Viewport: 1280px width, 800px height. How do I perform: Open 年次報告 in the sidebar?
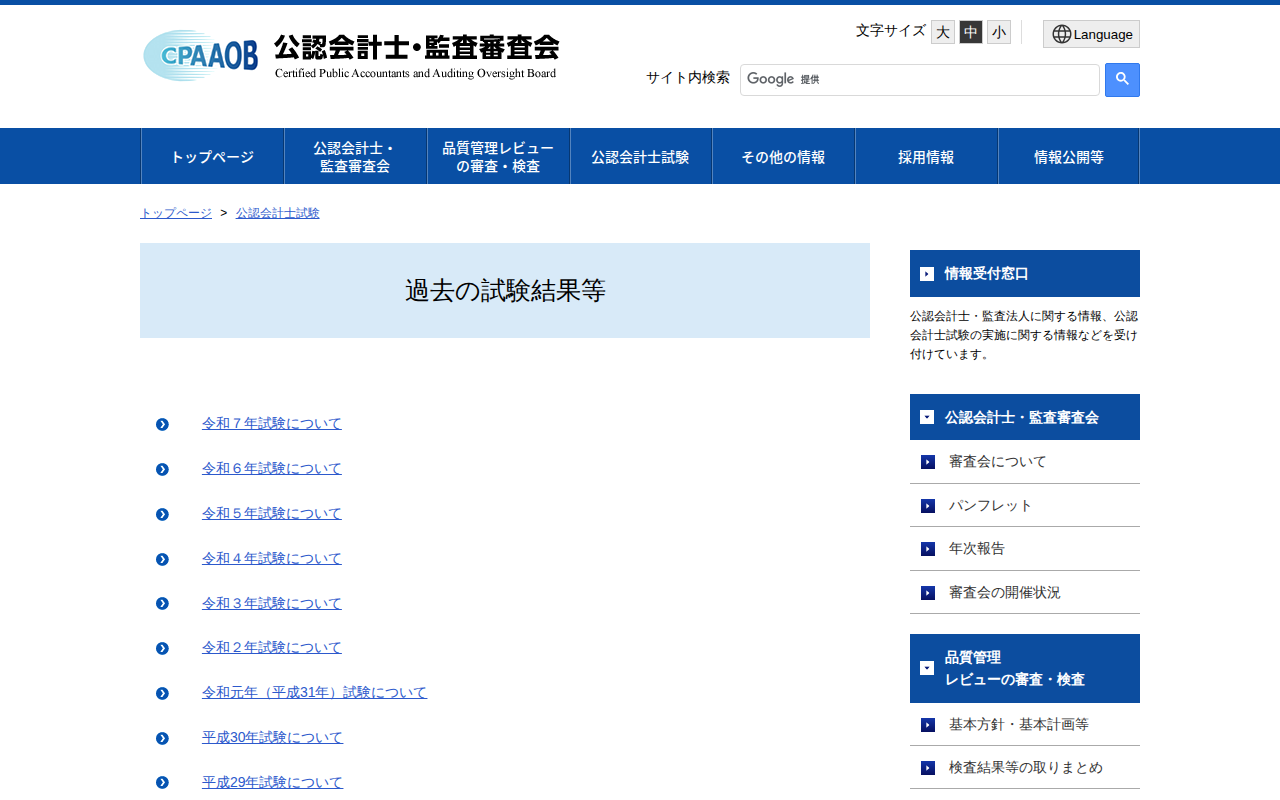(x=977, y=548)
